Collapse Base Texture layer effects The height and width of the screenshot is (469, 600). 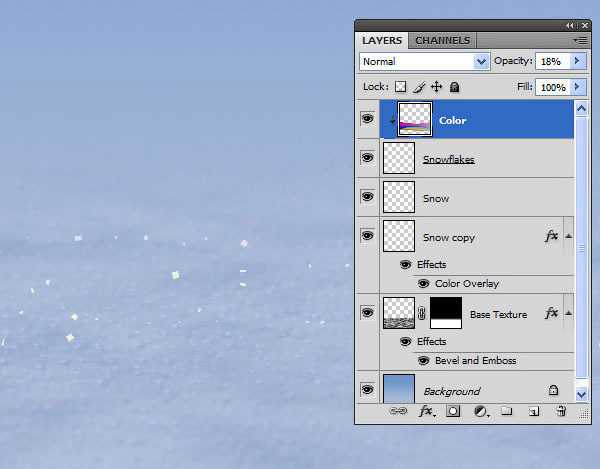coord(569,313)
